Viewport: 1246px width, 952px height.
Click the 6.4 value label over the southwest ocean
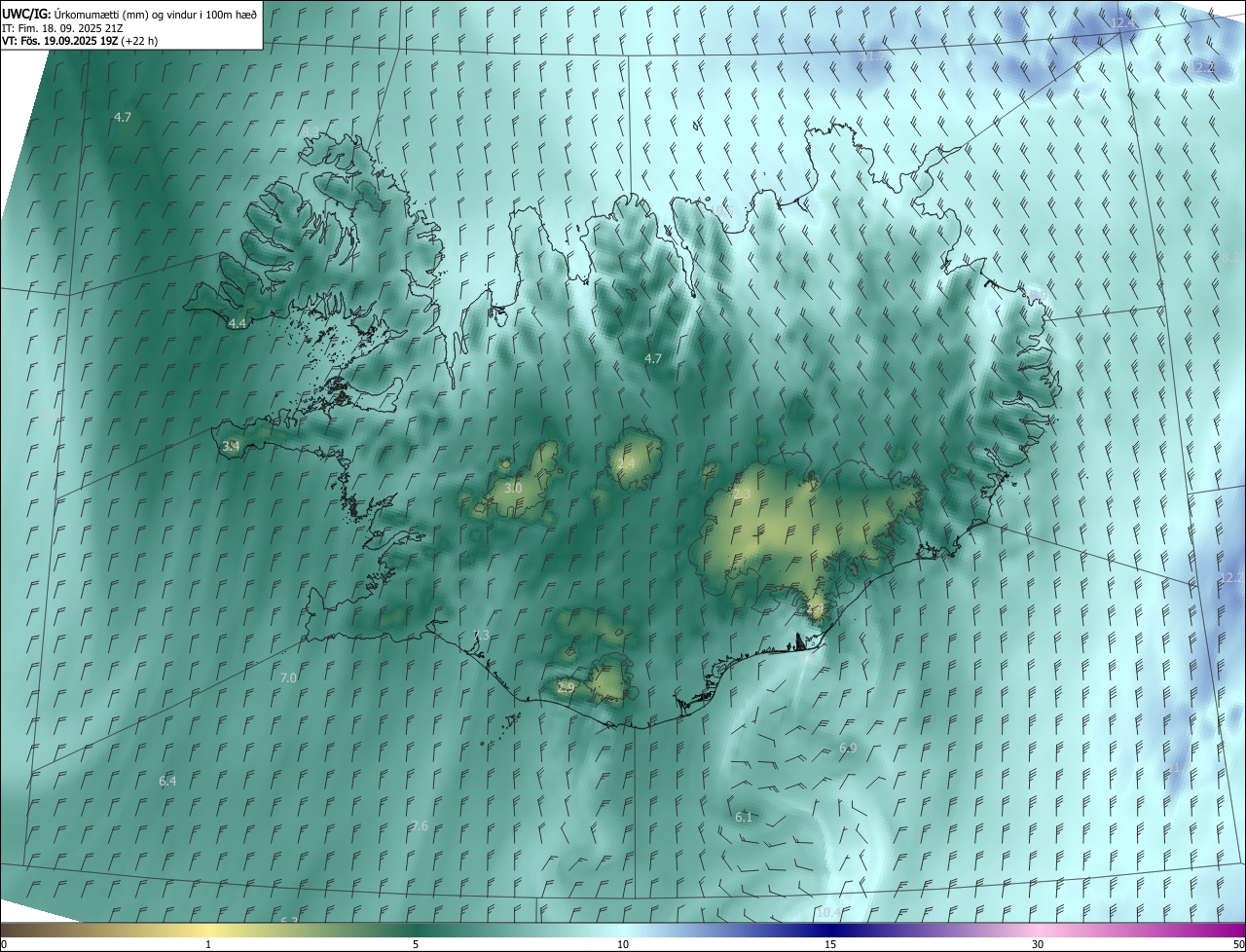(x=167, y=781)
